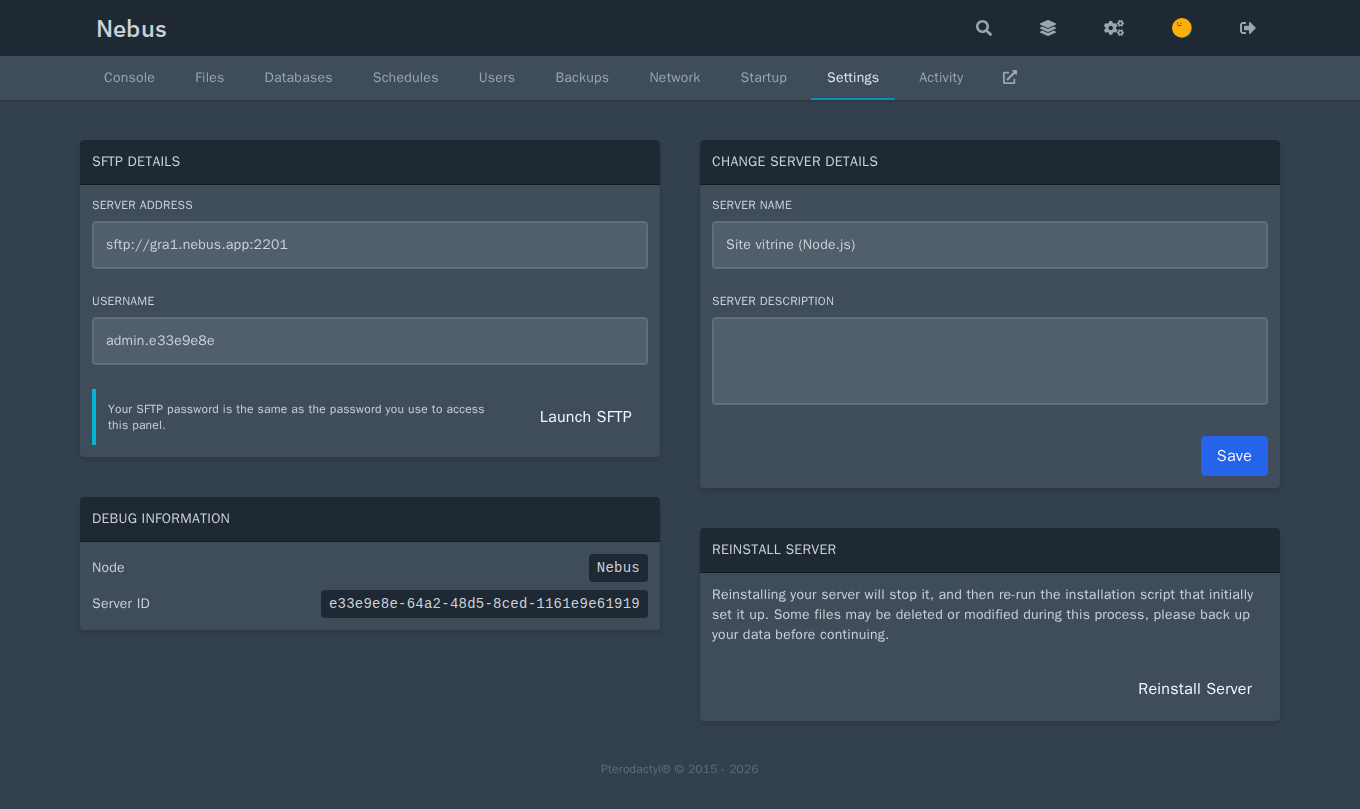
Task: Click the 'DEBUG INFORMATION' heading
Action: [161, 518]
